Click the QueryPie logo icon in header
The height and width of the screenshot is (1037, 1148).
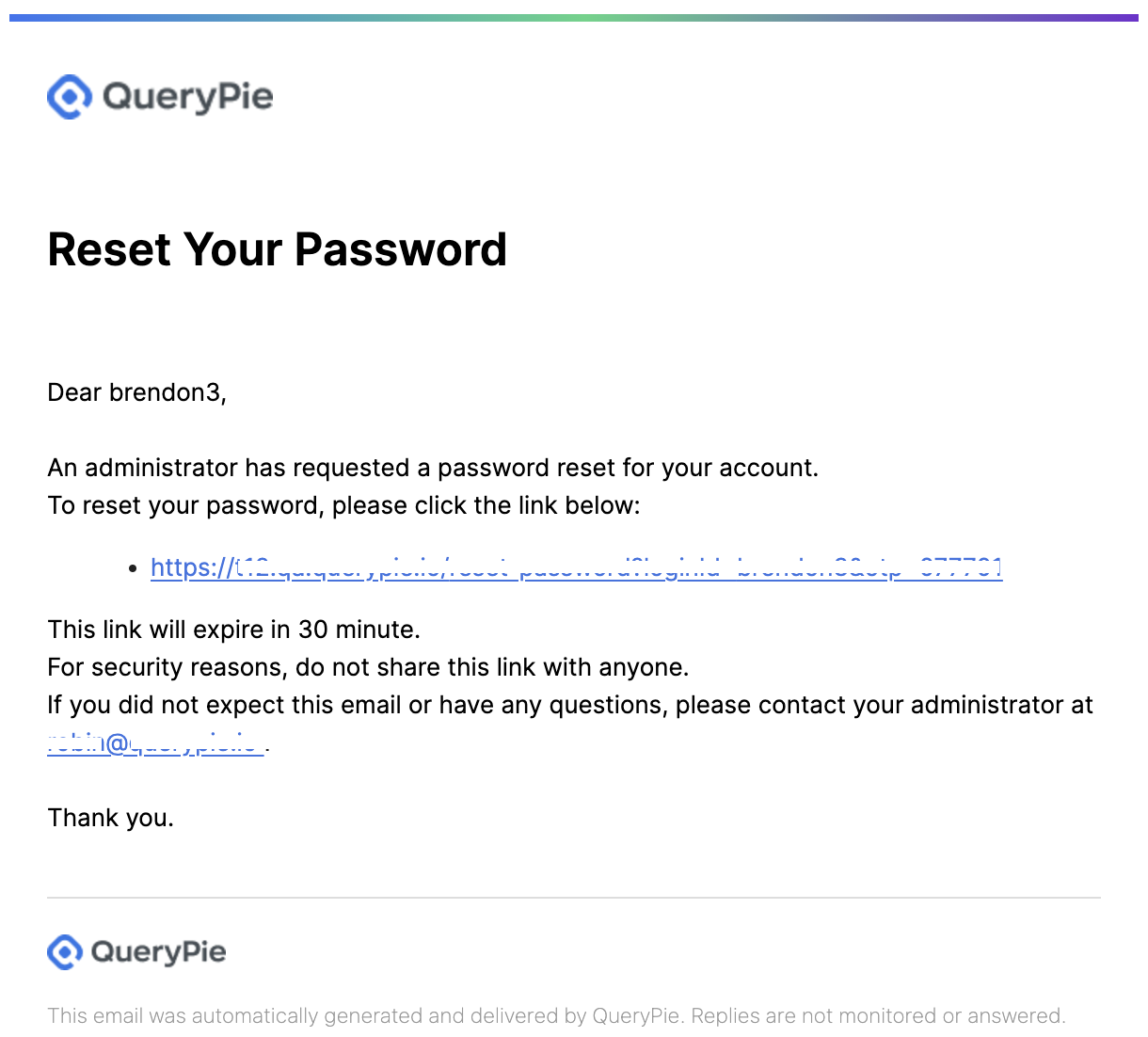pyautogui.click(x=70, y=97)
